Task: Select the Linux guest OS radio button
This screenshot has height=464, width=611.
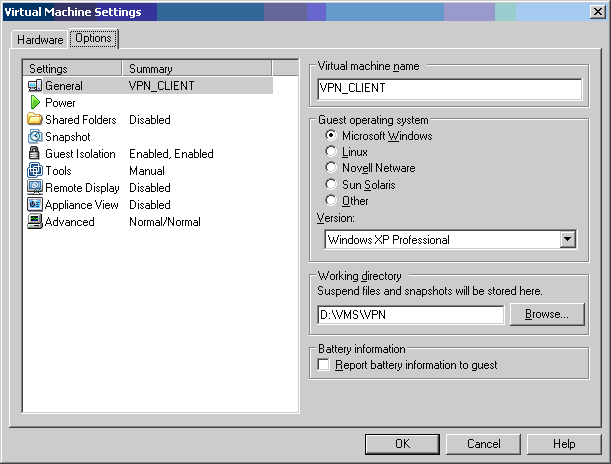Action: point(332,152)
